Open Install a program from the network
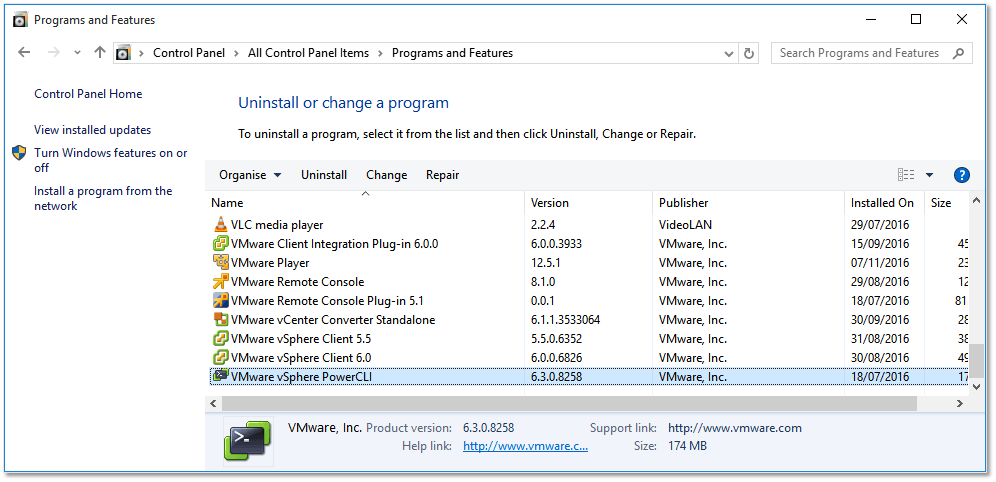Screen dimensions: 996x482 tap(103, 198)
